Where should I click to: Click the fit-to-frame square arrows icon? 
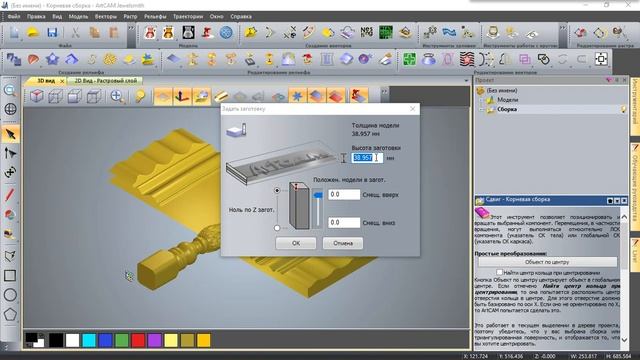(601, 59)
